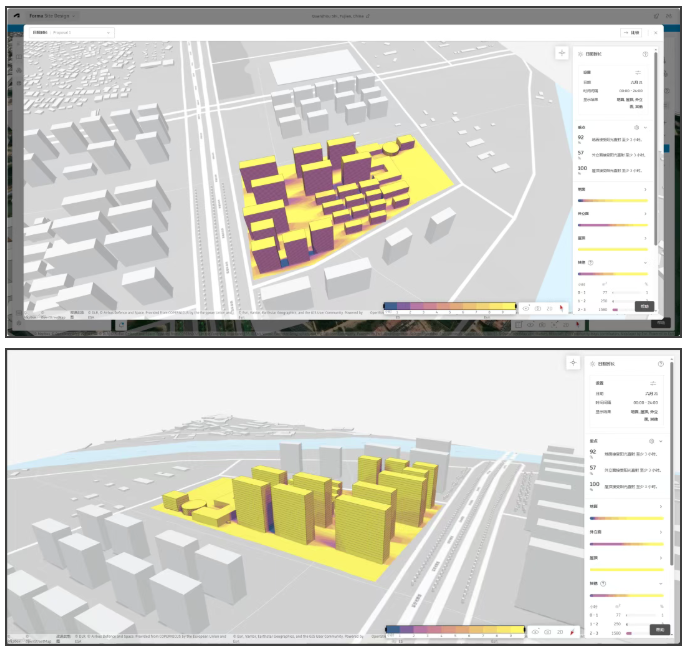Click the camera snapshot icon in bottom view toolbar
Viewport: 688px width, 649px height.
point(548,632)
